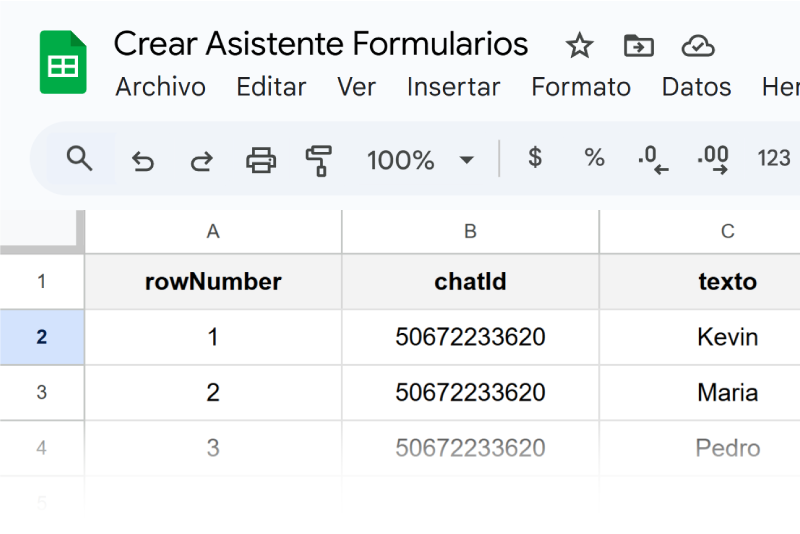Increase decimal places button

(713, 160)
